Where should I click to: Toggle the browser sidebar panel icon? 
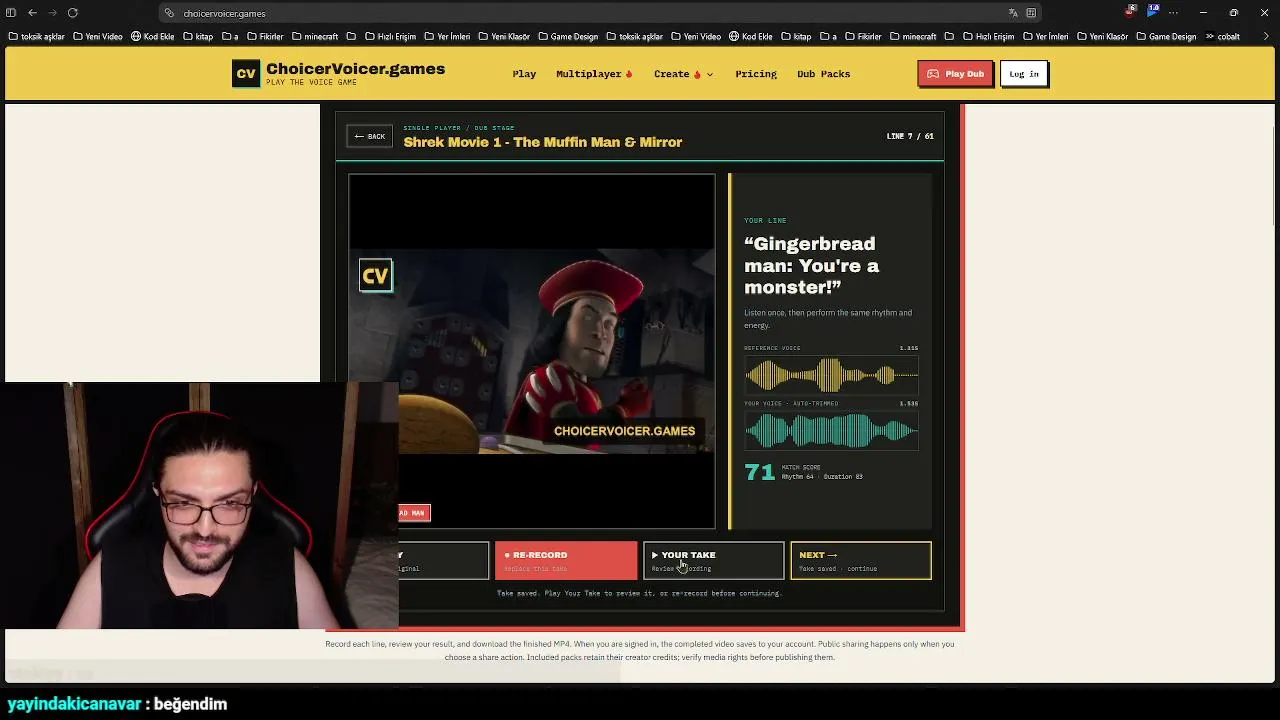tap(11, 13)
